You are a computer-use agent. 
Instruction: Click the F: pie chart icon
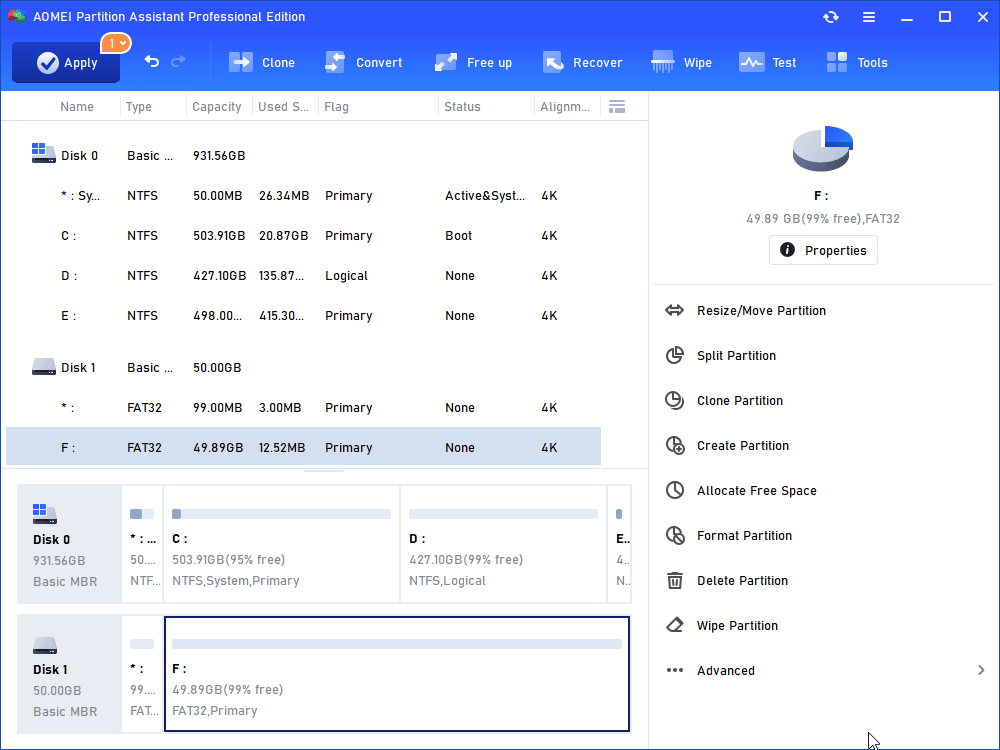pos(823,148)
